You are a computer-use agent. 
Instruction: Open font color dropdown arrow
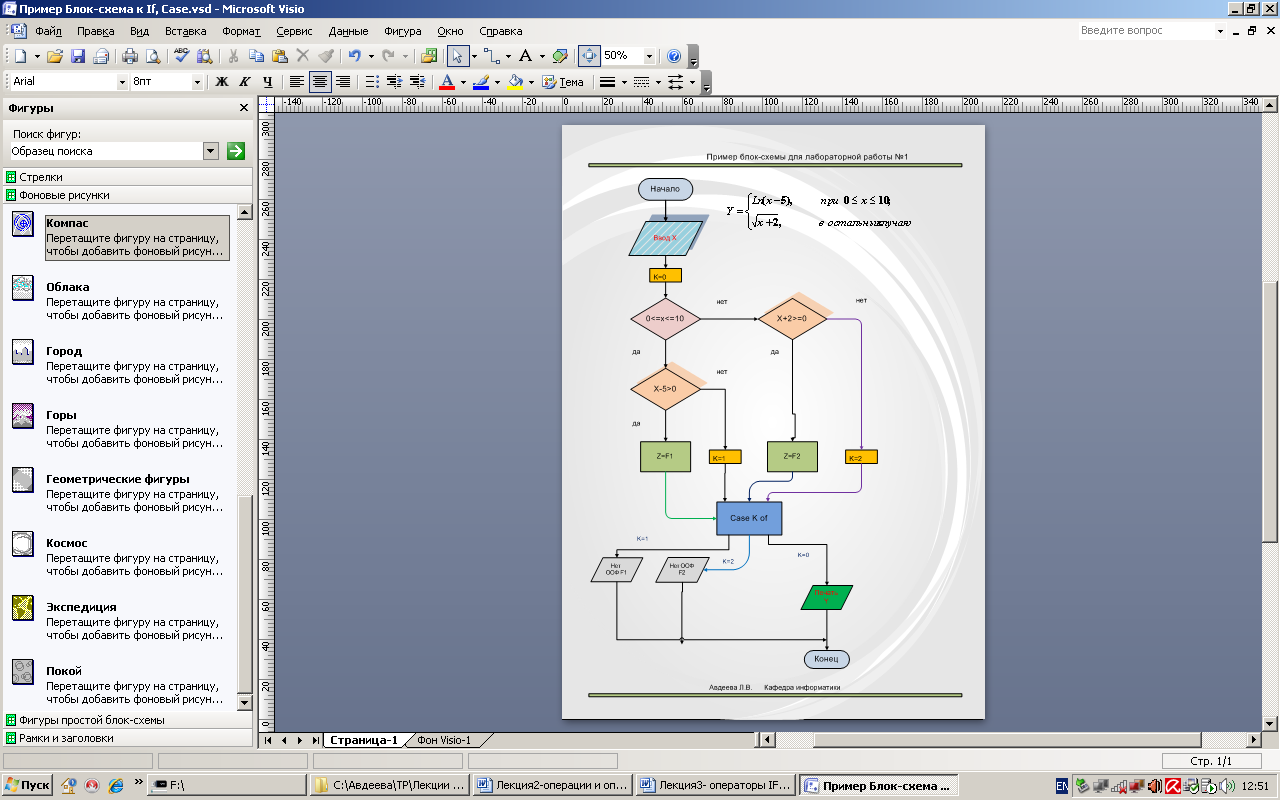(463, 82)
